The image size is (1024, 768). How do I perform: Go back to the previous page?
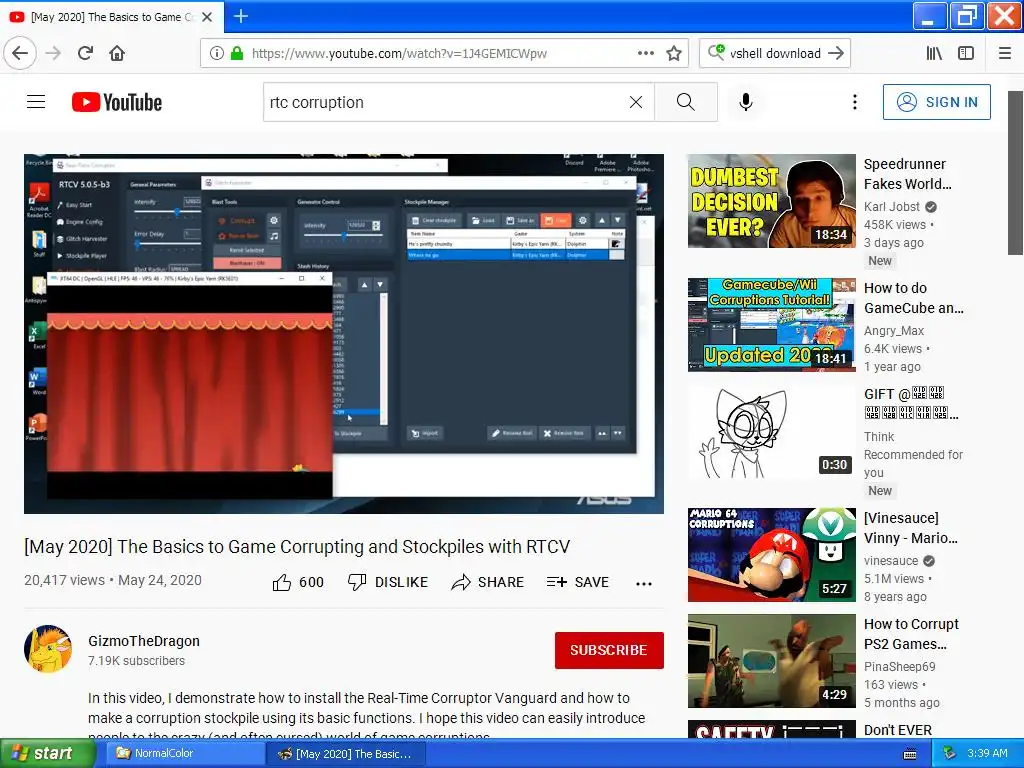coord(20,53)
